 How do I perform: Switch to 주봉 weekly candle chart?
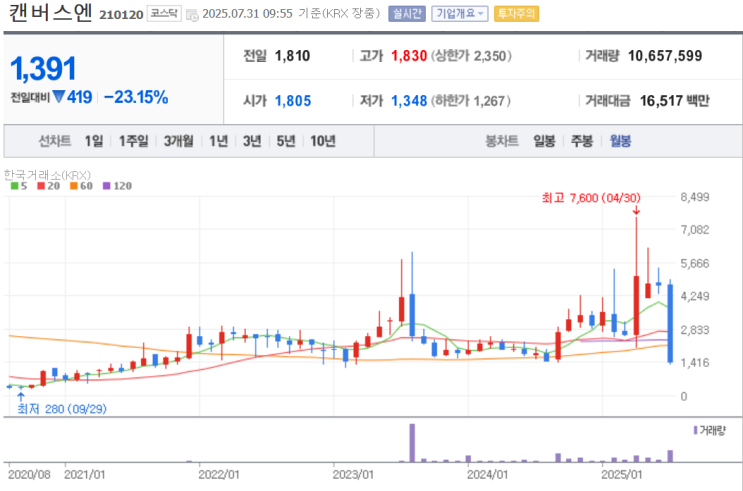click(x=582, y=141)
